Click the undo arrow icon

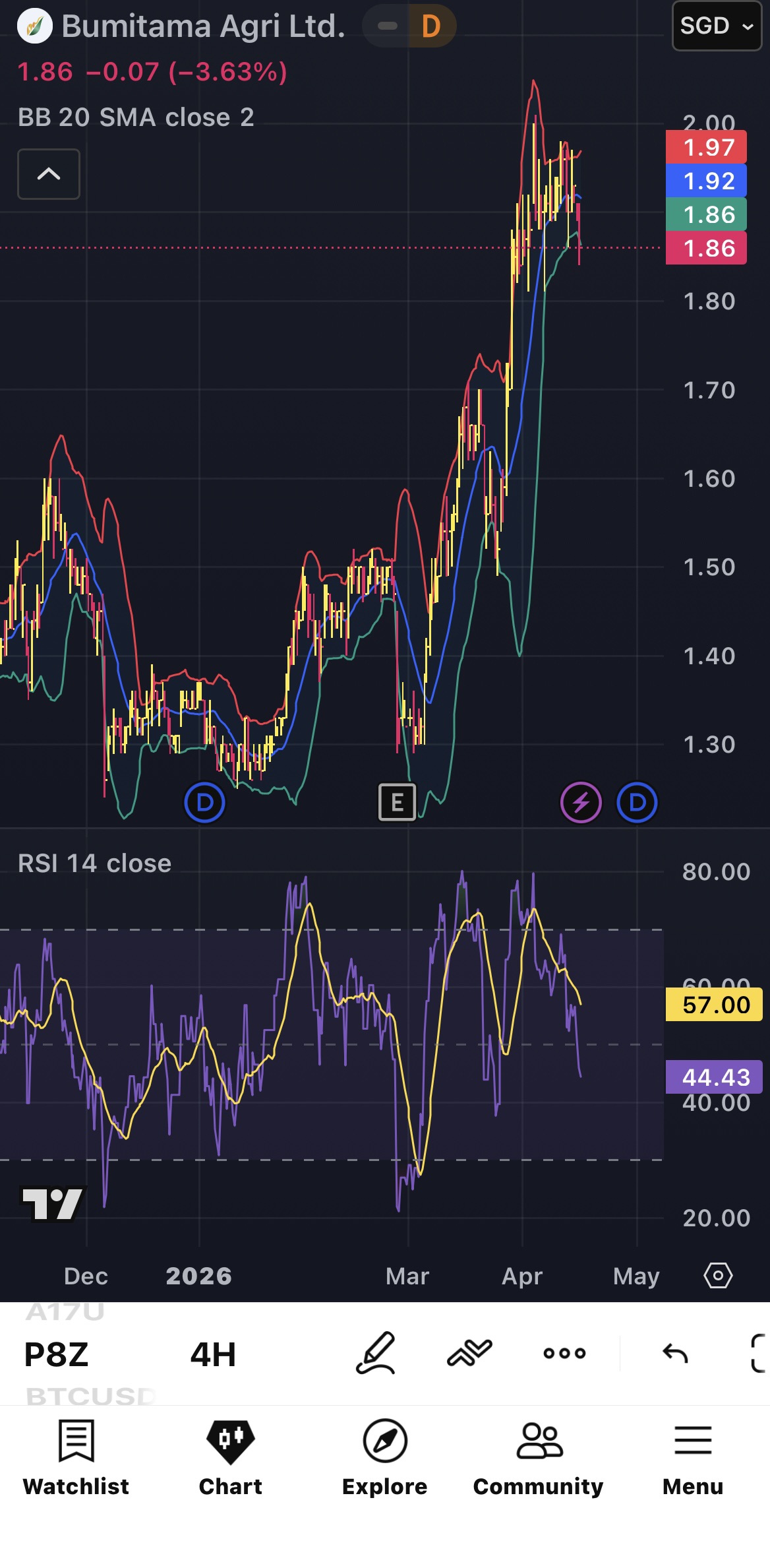point(675,1354)
